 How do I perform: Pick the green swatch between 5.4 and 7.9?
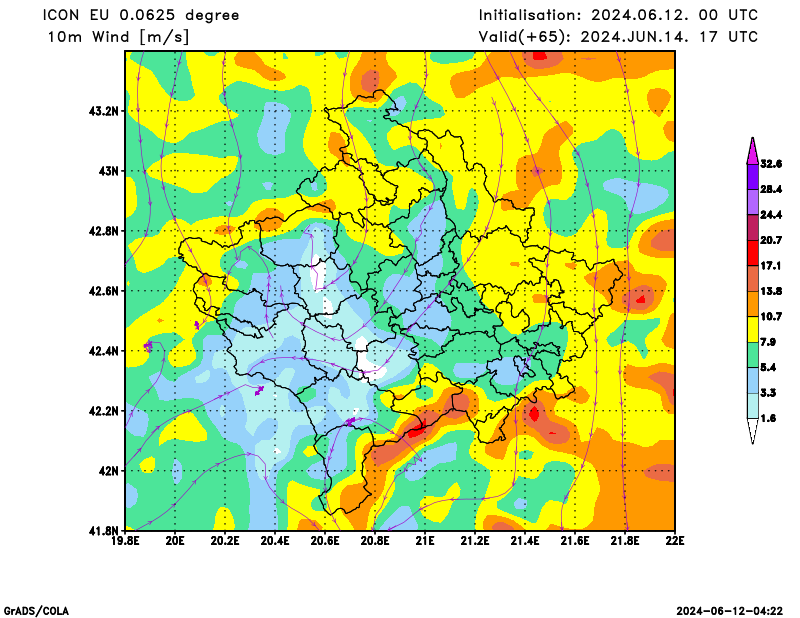(x=753, y=355)
